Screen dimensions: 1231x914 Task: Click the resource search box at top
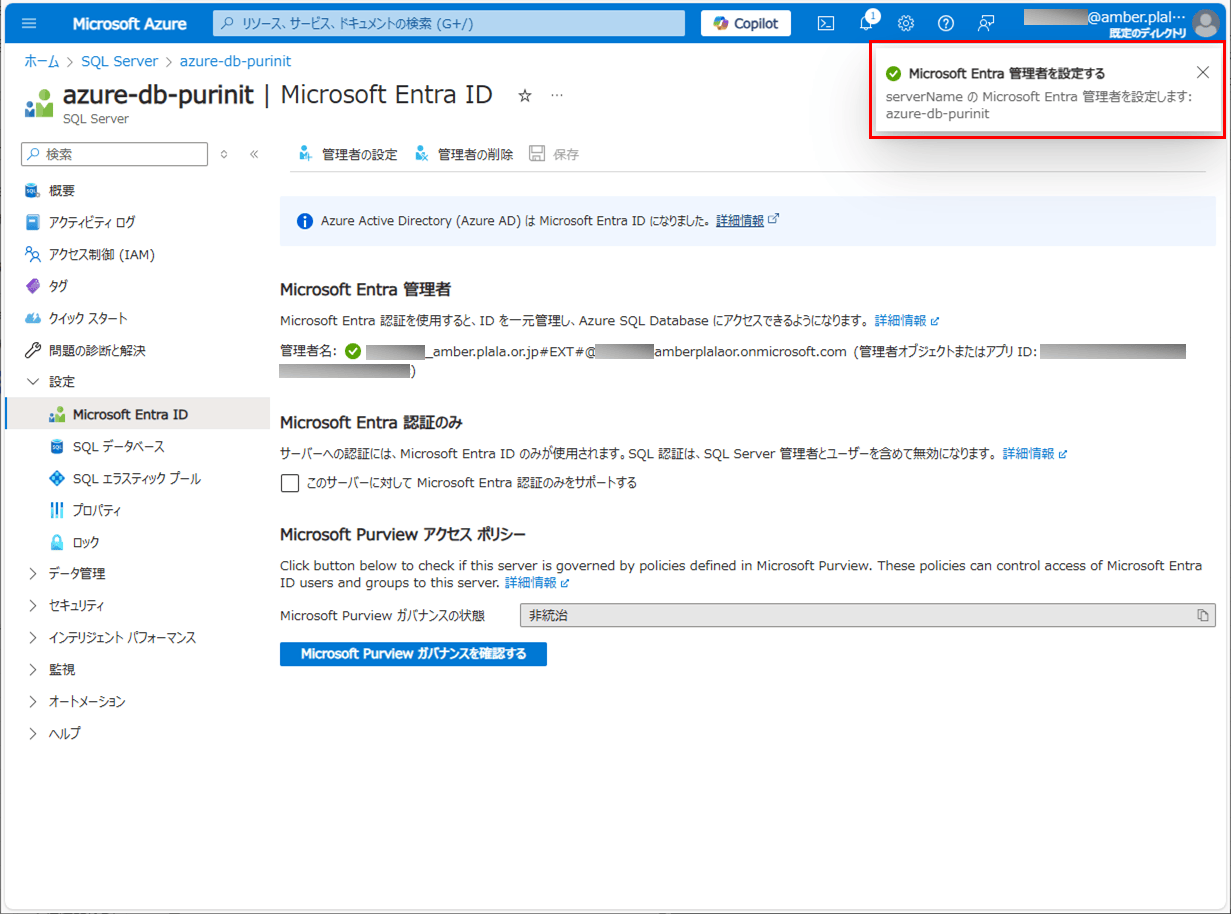(449, 23)
